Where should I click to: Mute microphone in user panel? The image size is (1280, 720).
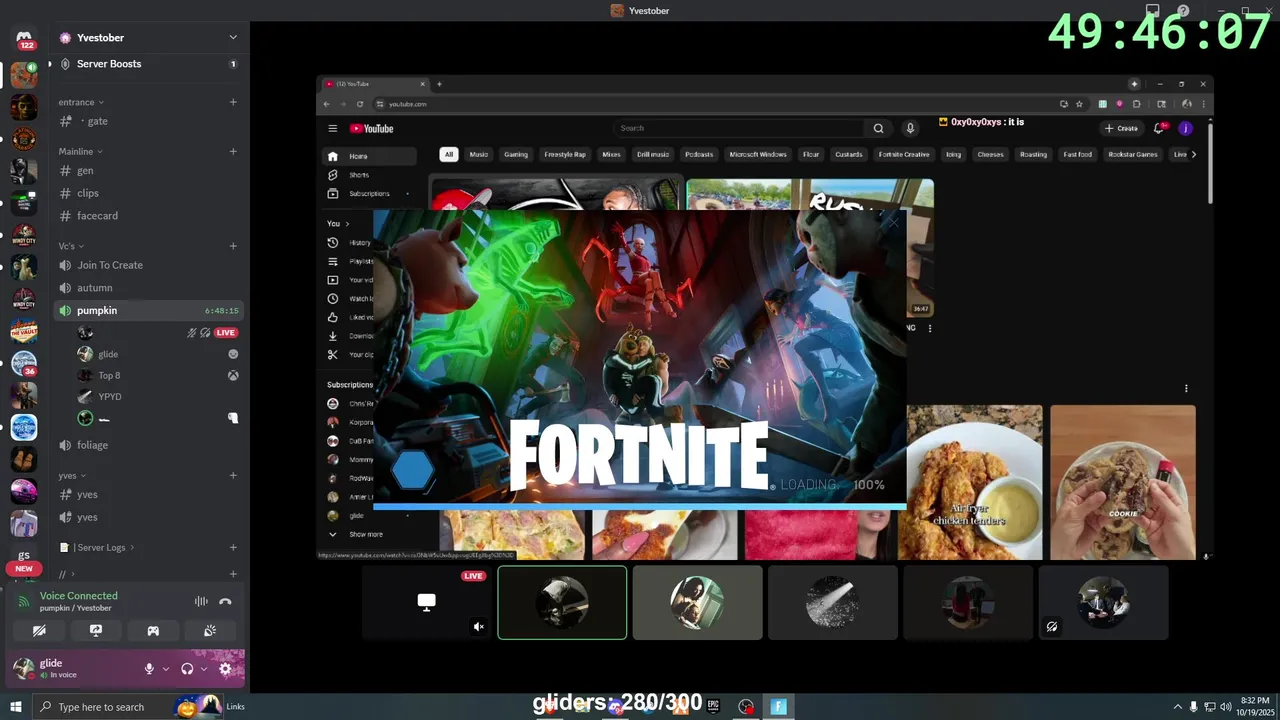coord(149,669)
